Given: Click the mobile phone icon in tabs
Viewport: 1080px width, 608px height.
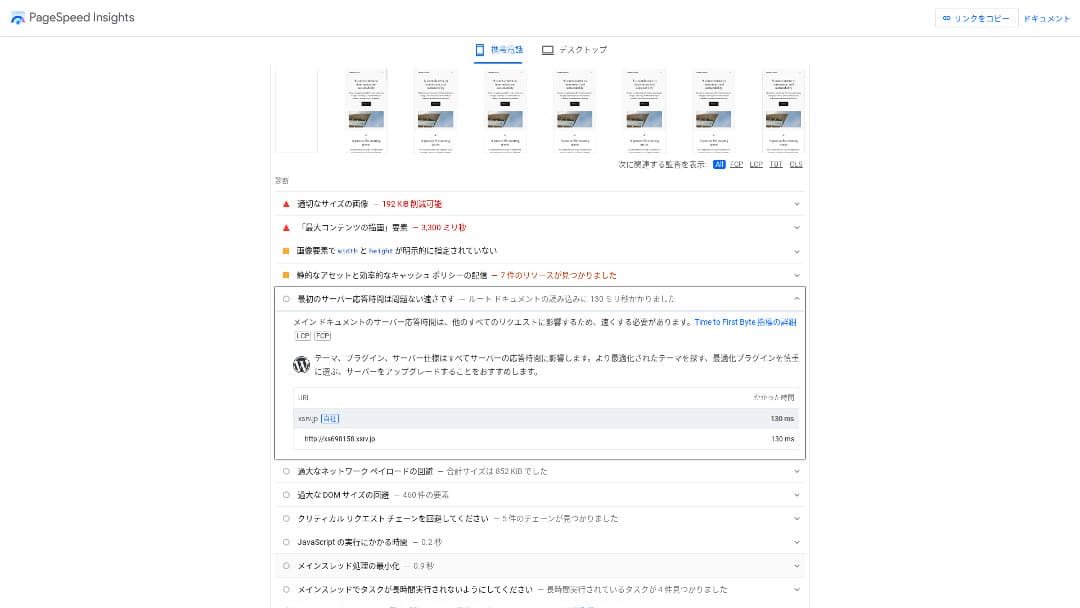Looking at the screenshot, I should [x=480, y=50].
